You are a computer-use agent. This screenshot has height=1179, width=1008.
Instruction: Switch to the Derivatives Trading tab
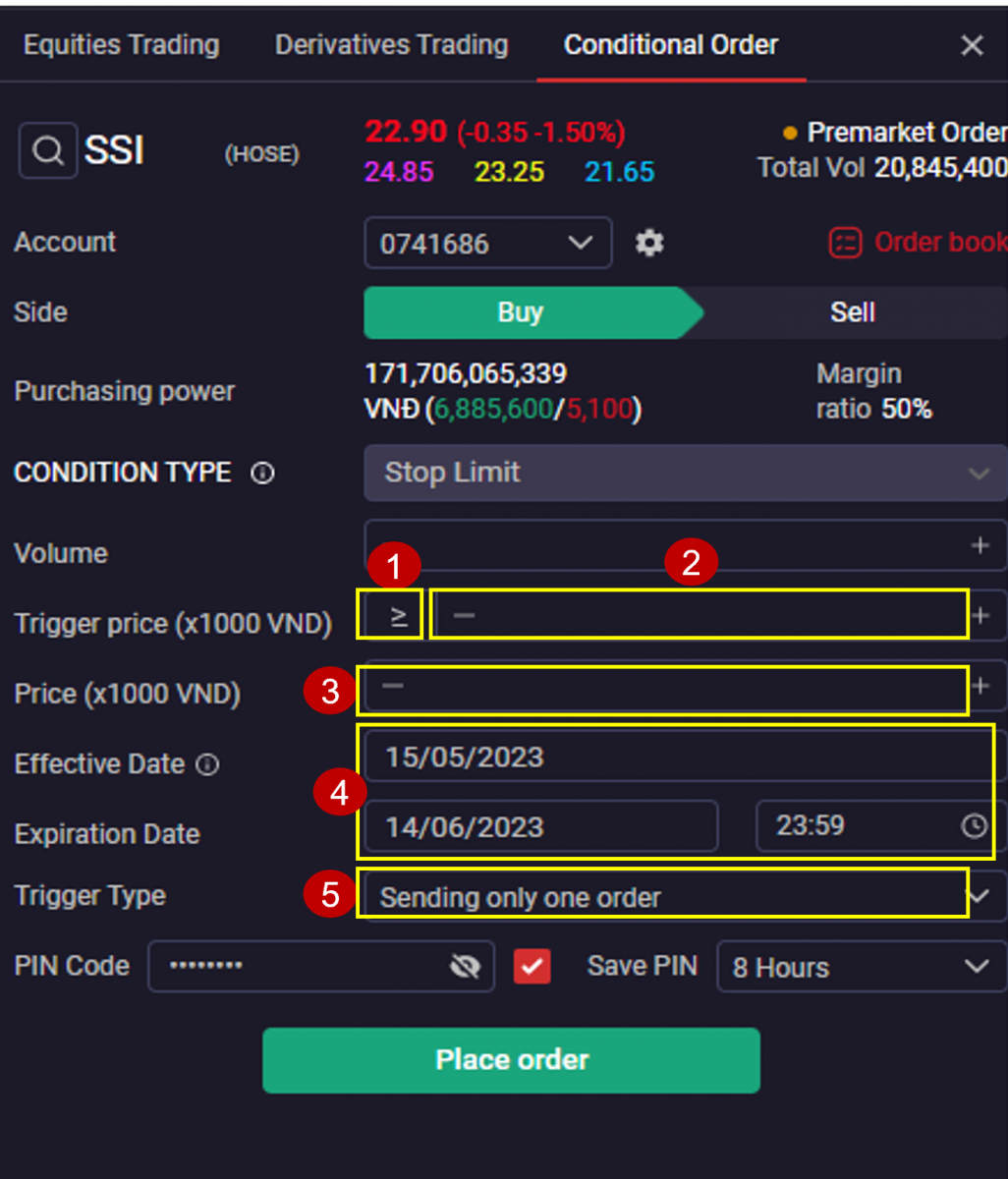pos(392,44)
